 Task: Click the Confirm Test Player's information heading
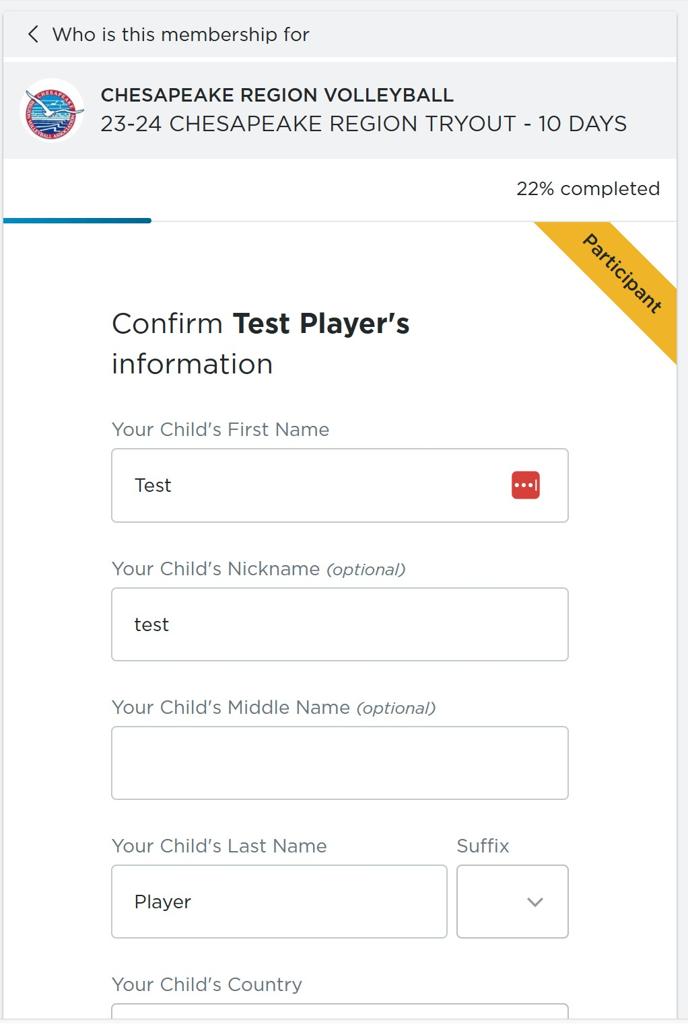[262, 343]
